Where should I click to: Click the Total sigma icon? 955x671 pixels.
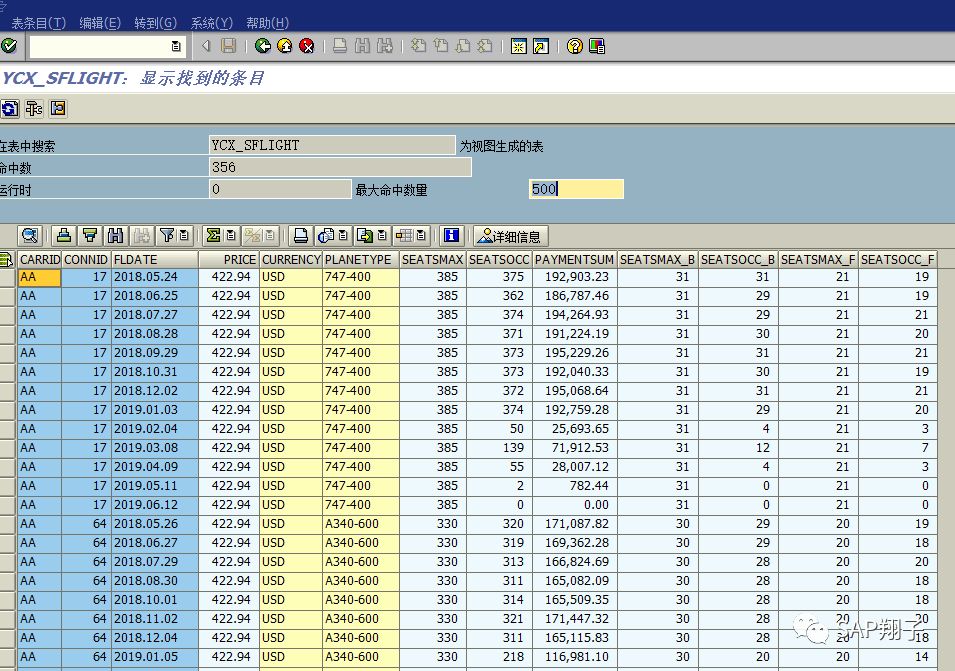tap(214, 236)
